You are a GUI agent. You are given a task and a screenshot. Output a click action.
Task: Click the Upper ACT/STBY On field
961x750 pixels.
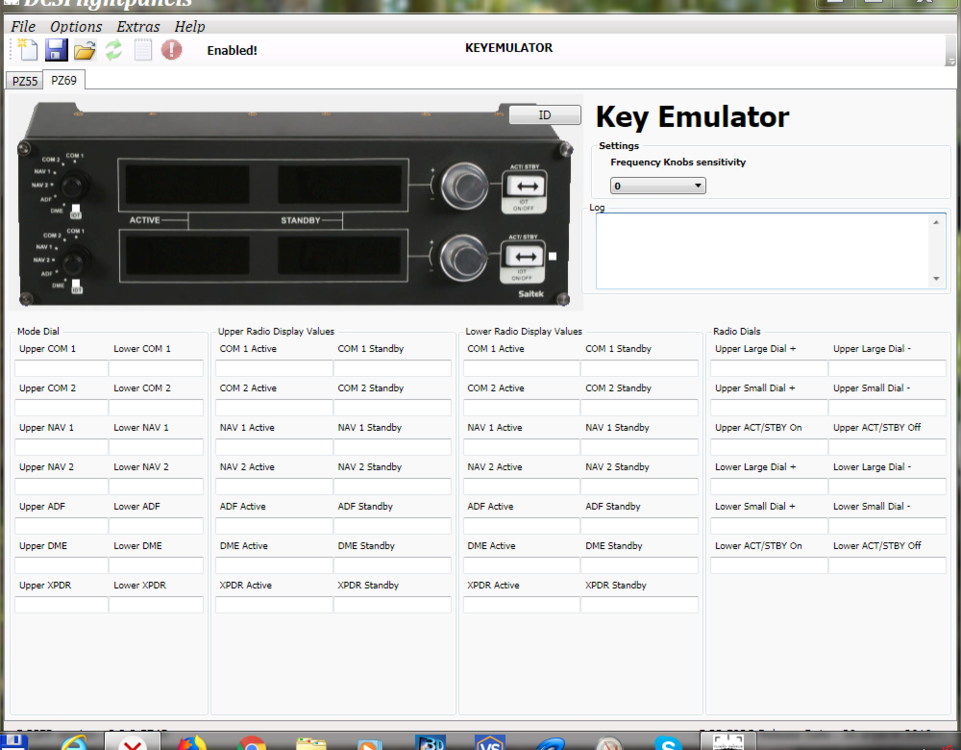[769, 447]
